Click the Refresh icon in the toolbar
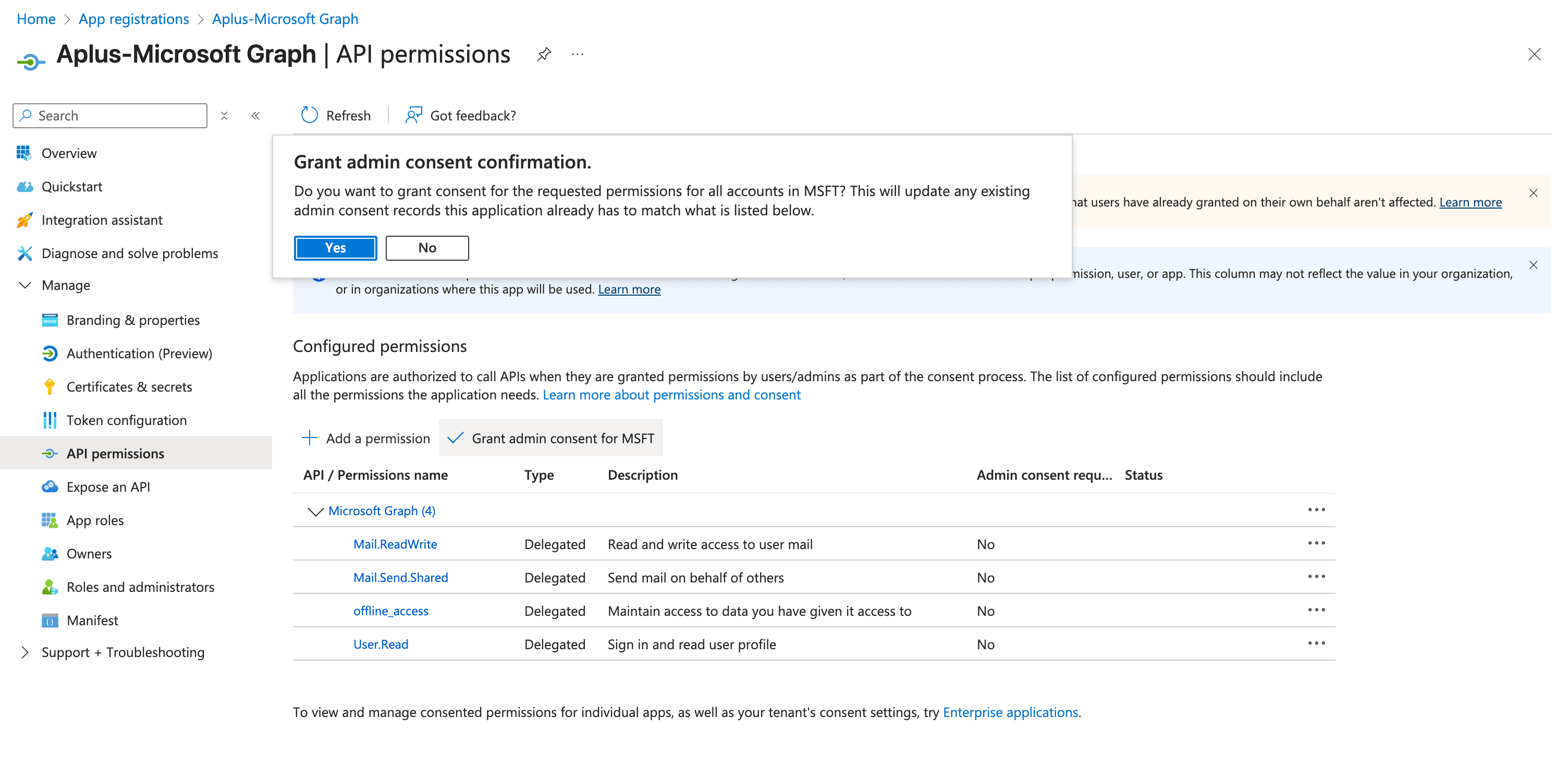Image resolution: width=1568 pixels, height=778 pixels. tap(309, 115)
